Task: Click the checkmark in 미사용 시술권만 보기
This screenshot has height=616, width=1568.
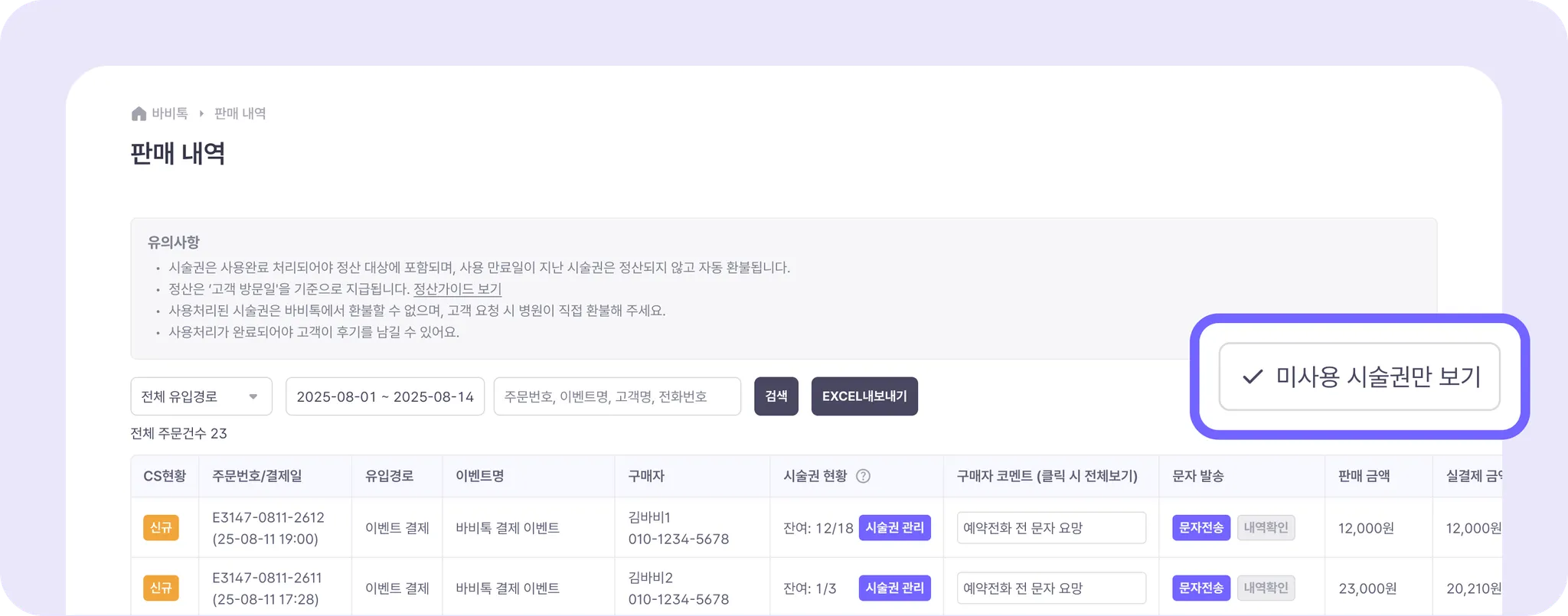Action: click(1253, 376)
